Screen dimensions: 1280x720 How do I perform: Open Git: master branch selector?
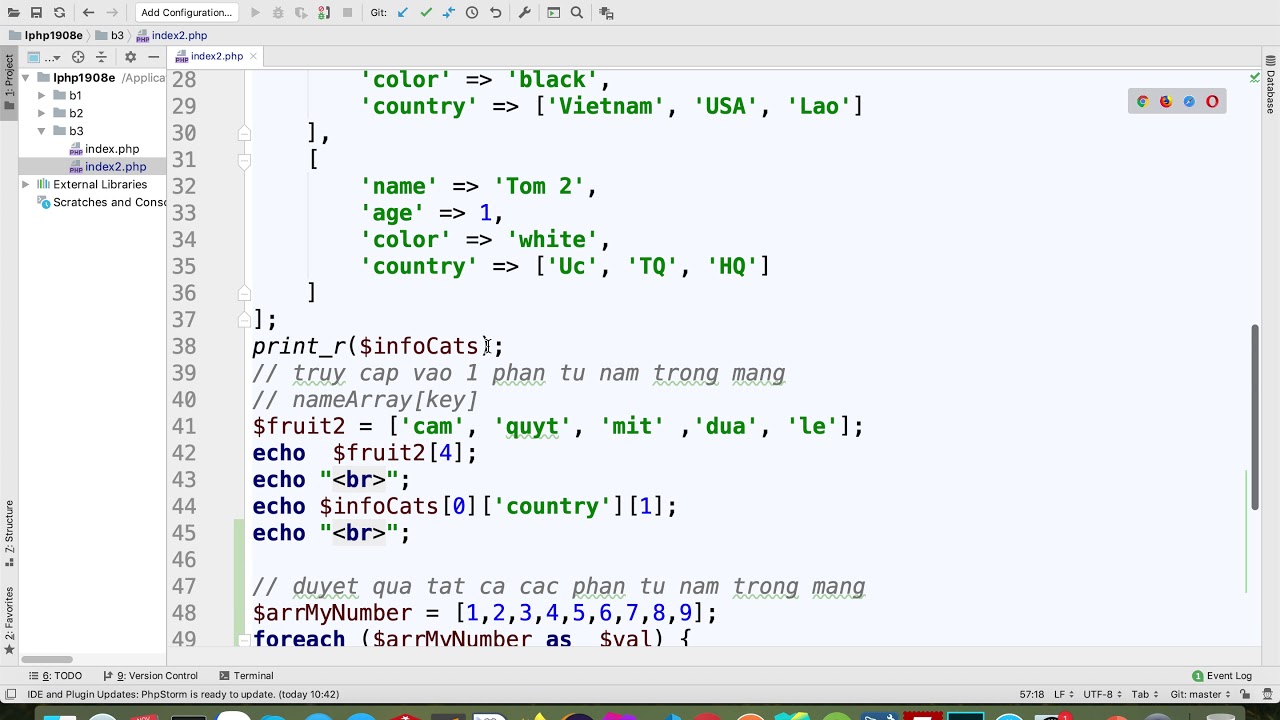pos(1201,694)
